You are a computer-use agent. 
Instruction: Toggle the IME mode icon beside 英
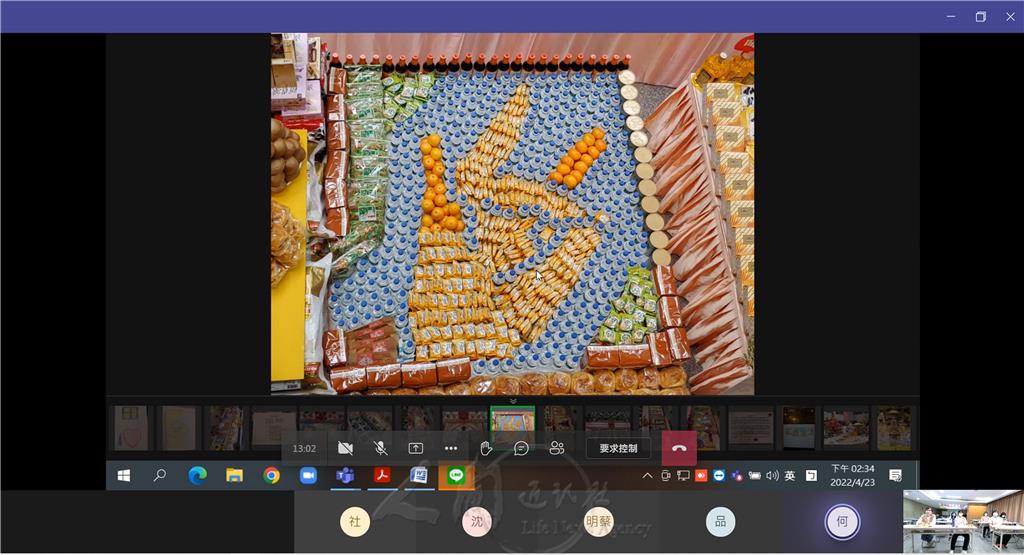(811, 476)
